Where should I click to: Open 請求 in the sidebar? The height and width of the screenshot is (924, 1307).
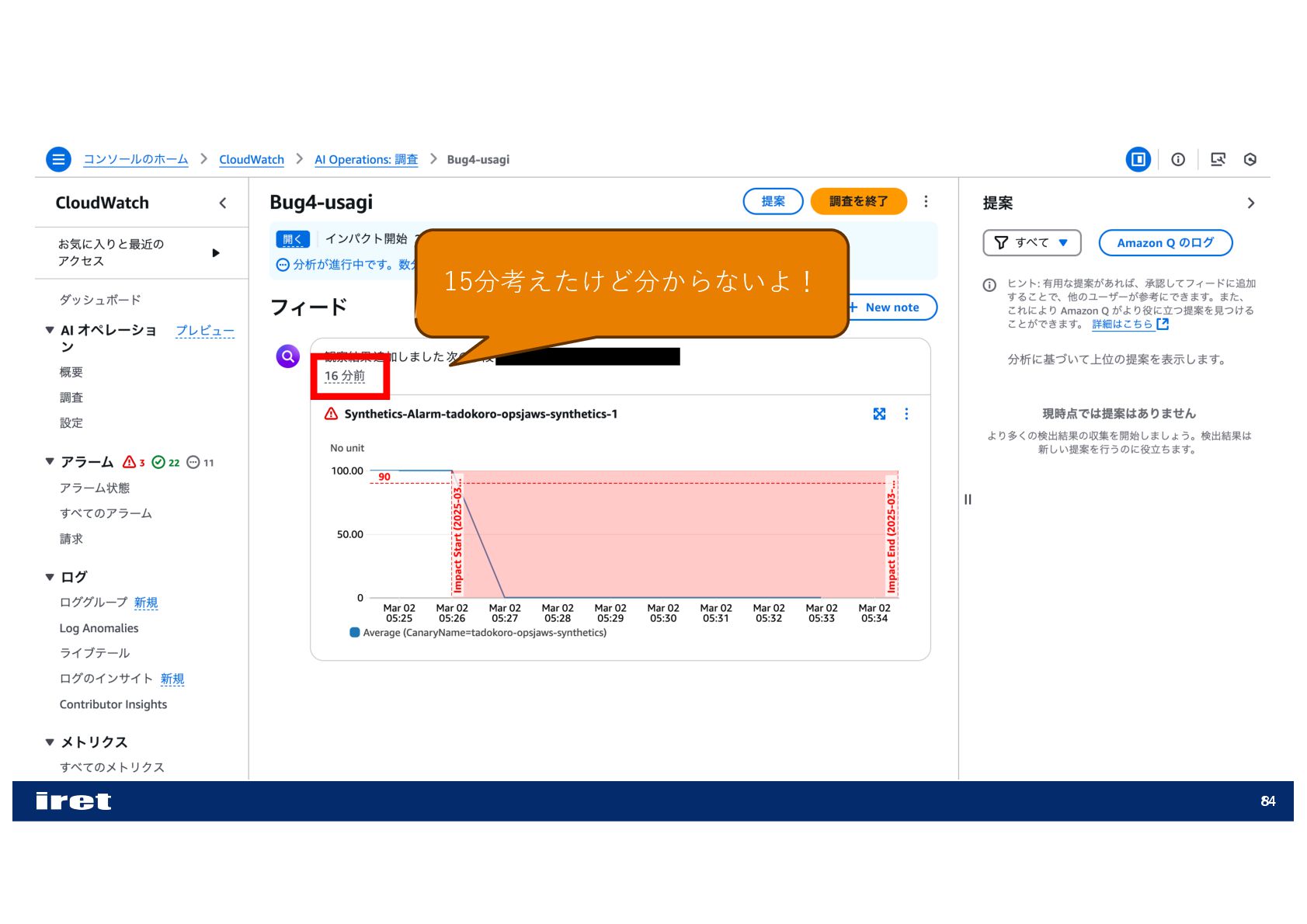tap(71, 539)
